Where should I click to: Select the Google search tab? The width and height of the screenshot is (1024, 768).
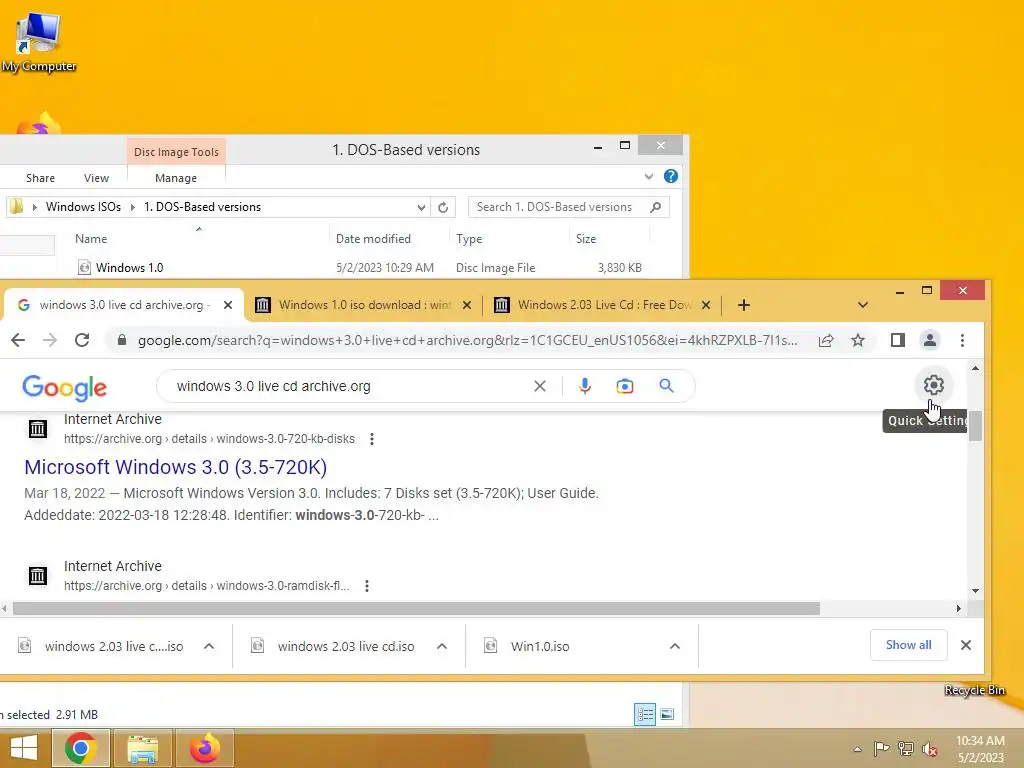124,305
